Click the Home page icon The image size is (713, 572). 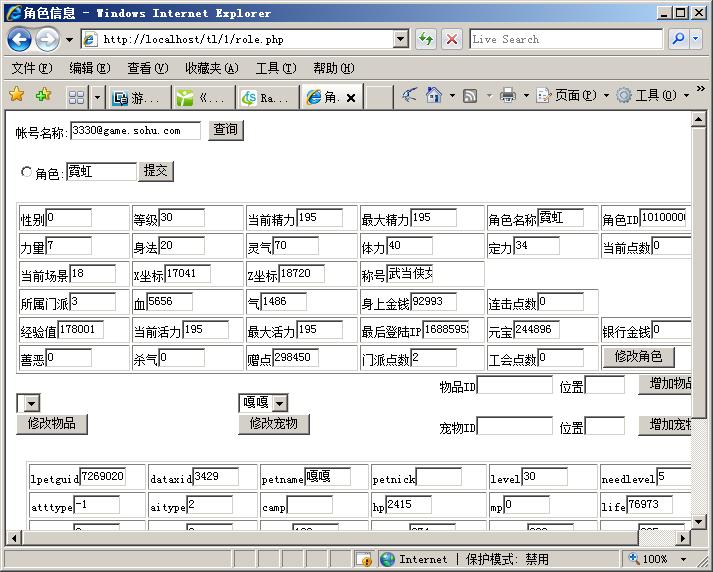[x=434, y=96]
